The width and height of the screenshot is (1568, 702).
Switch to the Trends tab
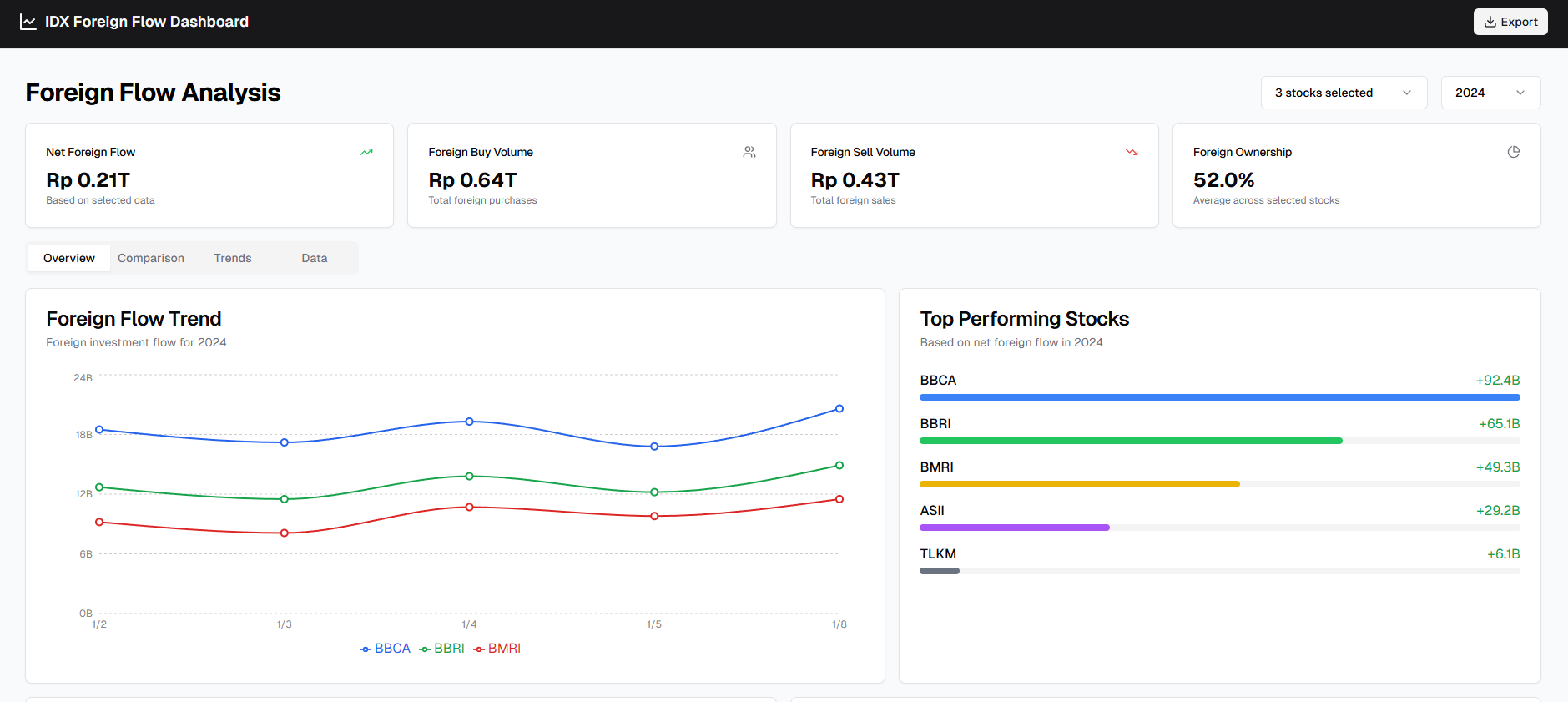tap(233, 258)
